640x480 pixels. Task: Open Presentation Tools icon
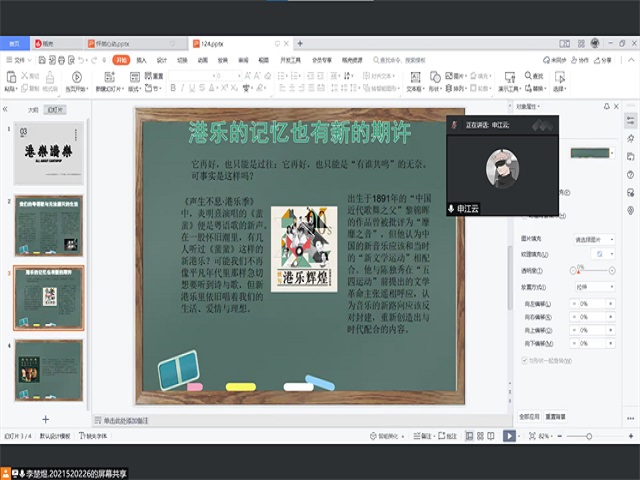510,77
